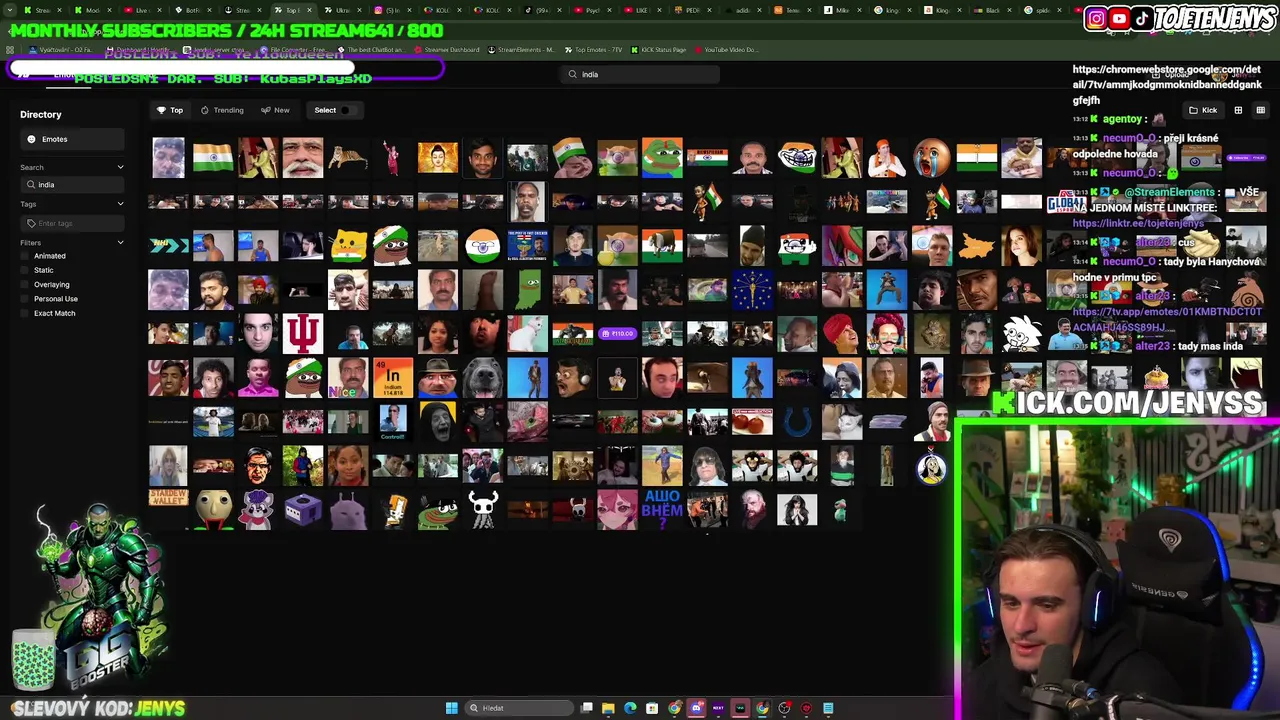This screenshot has width=1280, height=720.
Task: Open the green Indiana state shape emote
Action: pos(527,290)
